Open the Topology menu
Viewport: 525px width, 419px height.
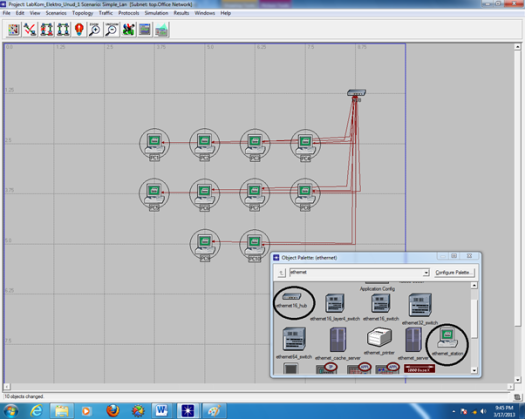83,13
